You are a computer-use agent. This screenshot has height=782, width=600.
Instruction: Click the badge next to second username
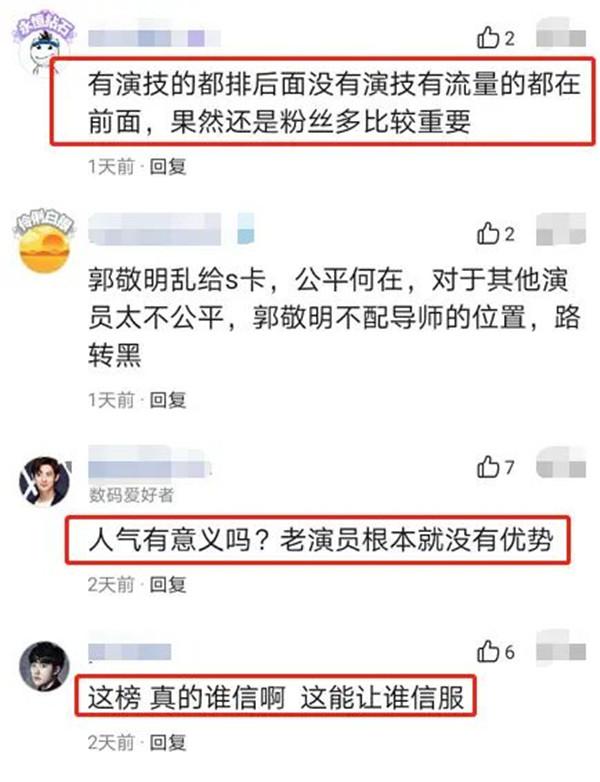(245, 229)
